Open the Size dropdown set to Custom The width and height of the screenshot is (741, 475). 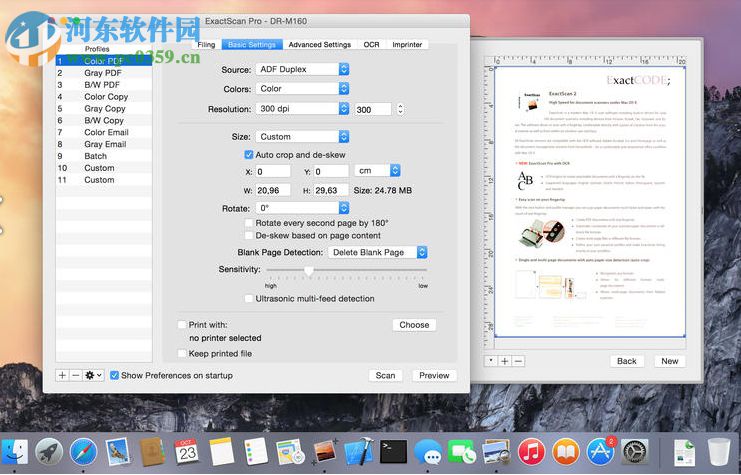click(302, 137)
